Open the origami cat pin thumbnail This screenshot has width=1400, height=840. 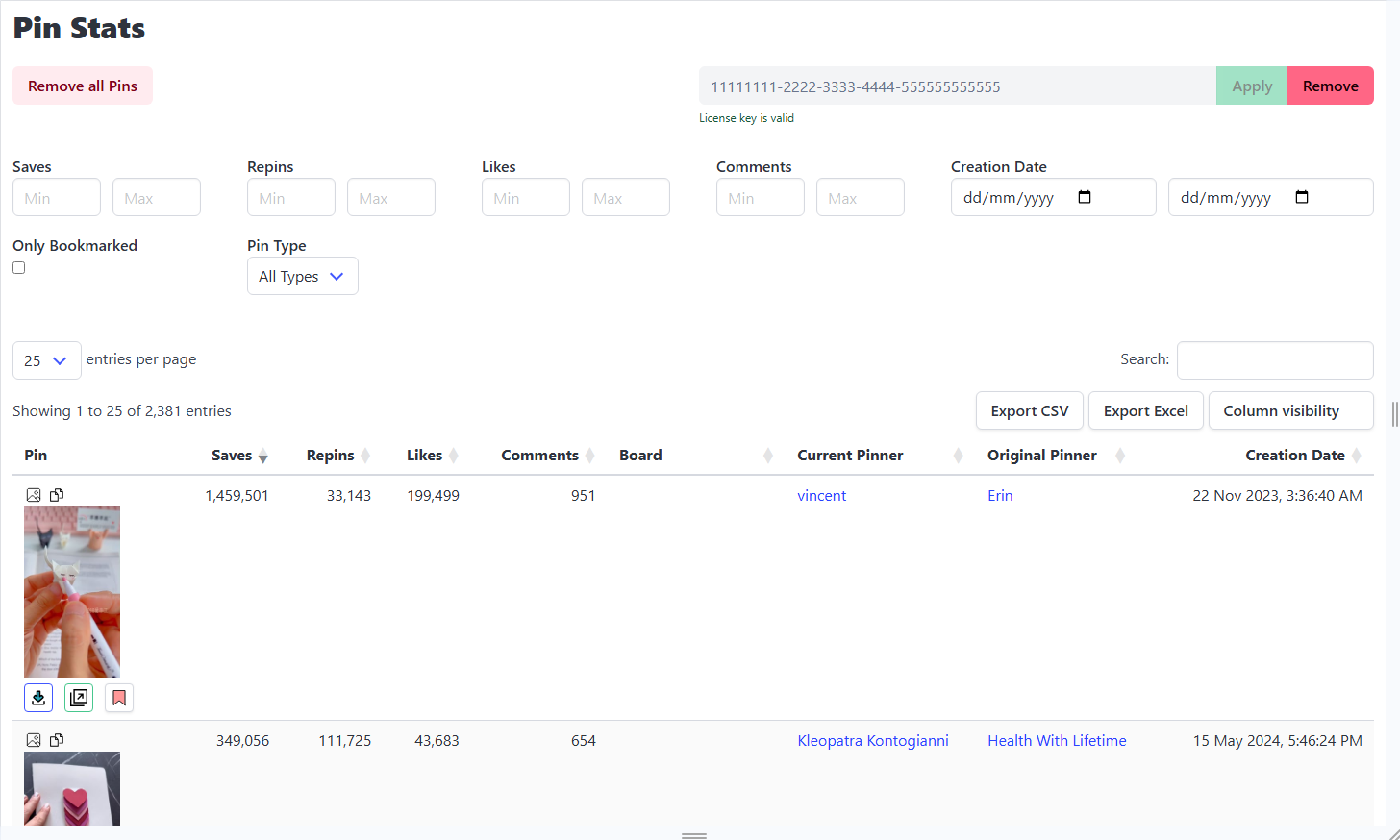(72, 592)
